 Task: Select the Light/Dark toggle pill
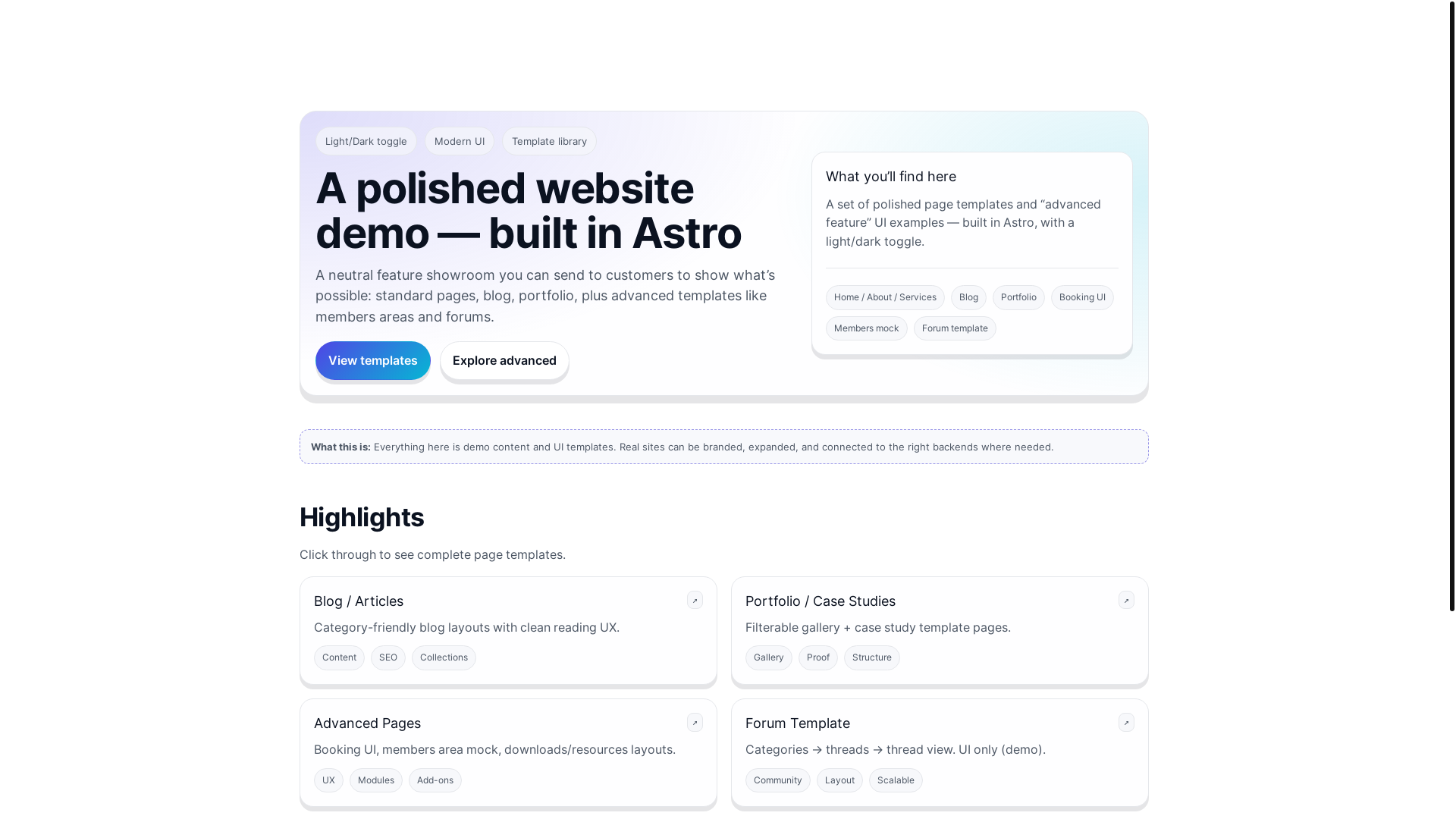click(366, 141)
